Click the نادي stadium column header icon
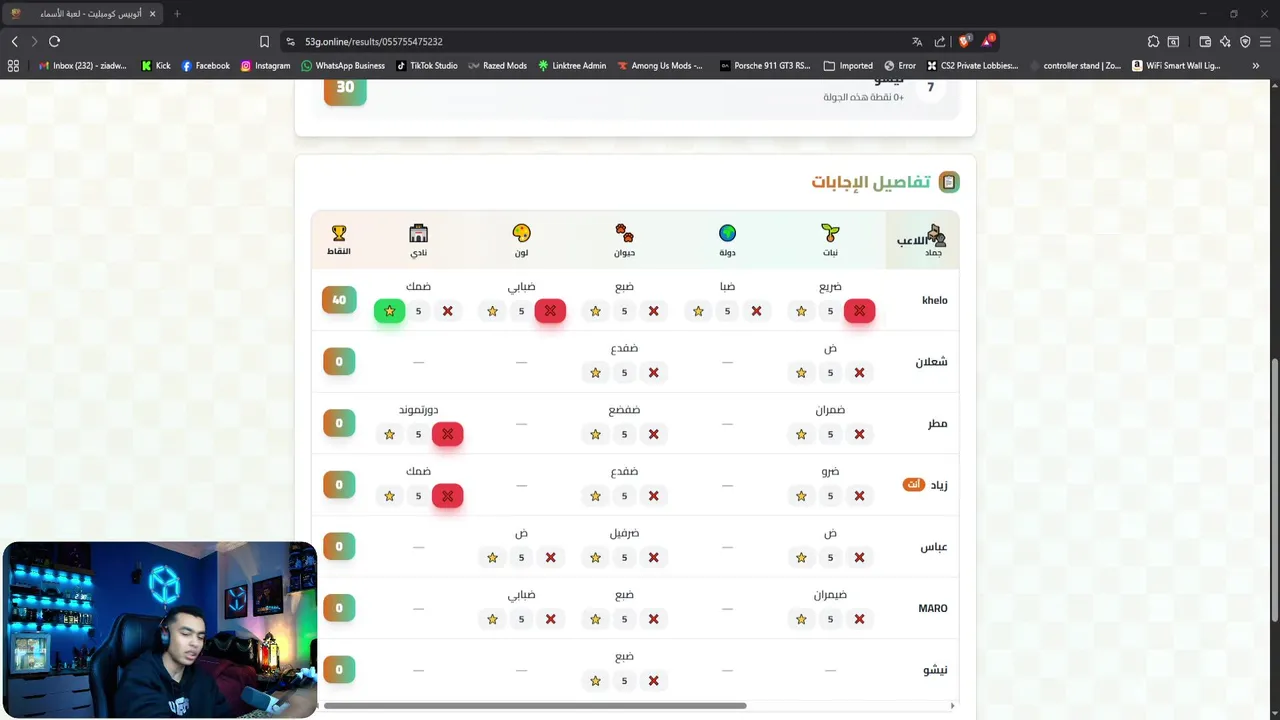Viewport: 1280px width, 720px height. click(418, 233)
